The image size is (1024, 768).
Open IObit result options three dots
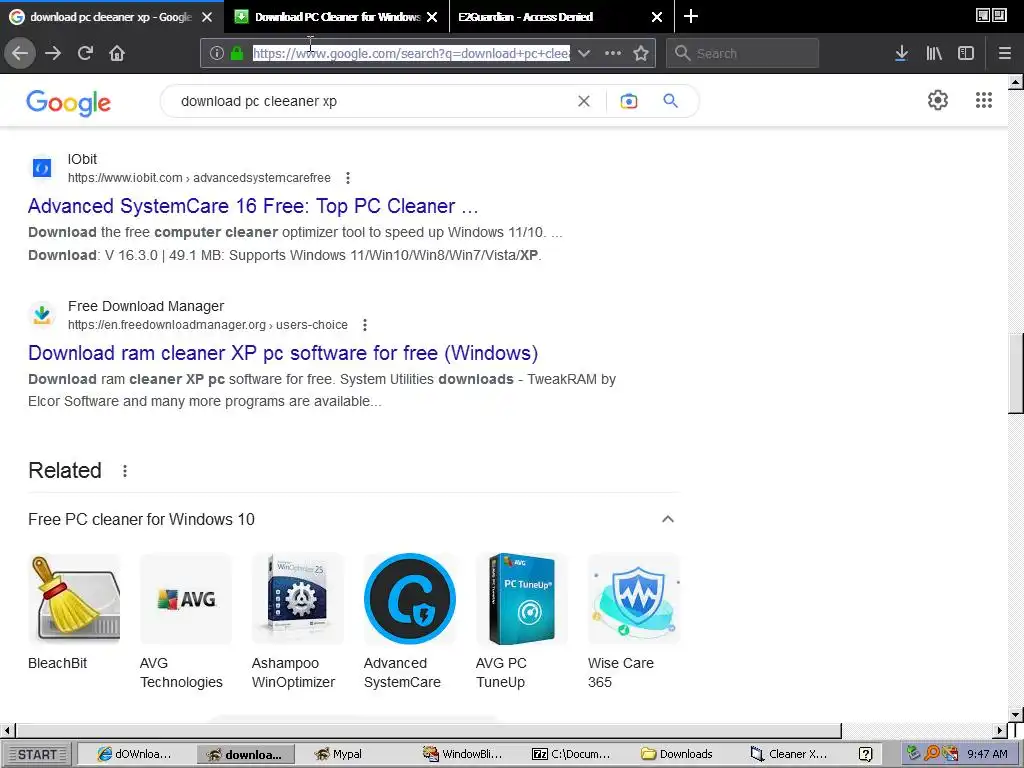tap(348, 178)
